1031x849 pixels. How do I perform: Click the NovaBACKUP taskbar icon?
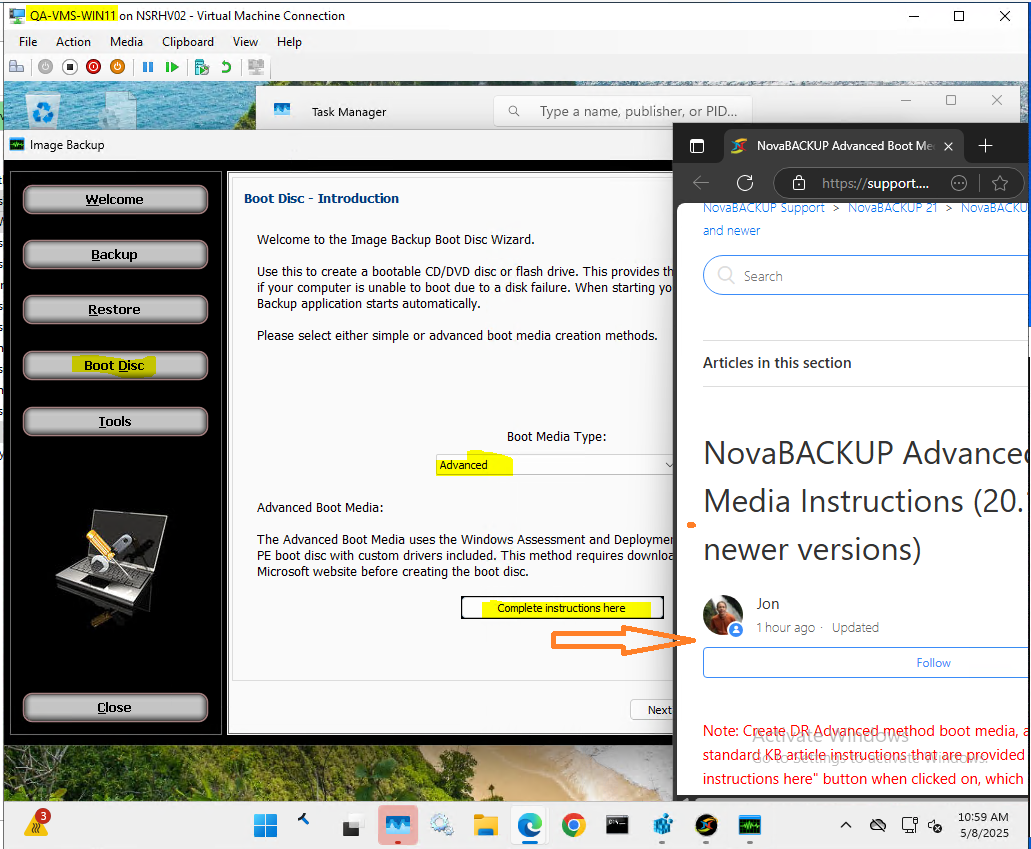(x=706, y=825)
